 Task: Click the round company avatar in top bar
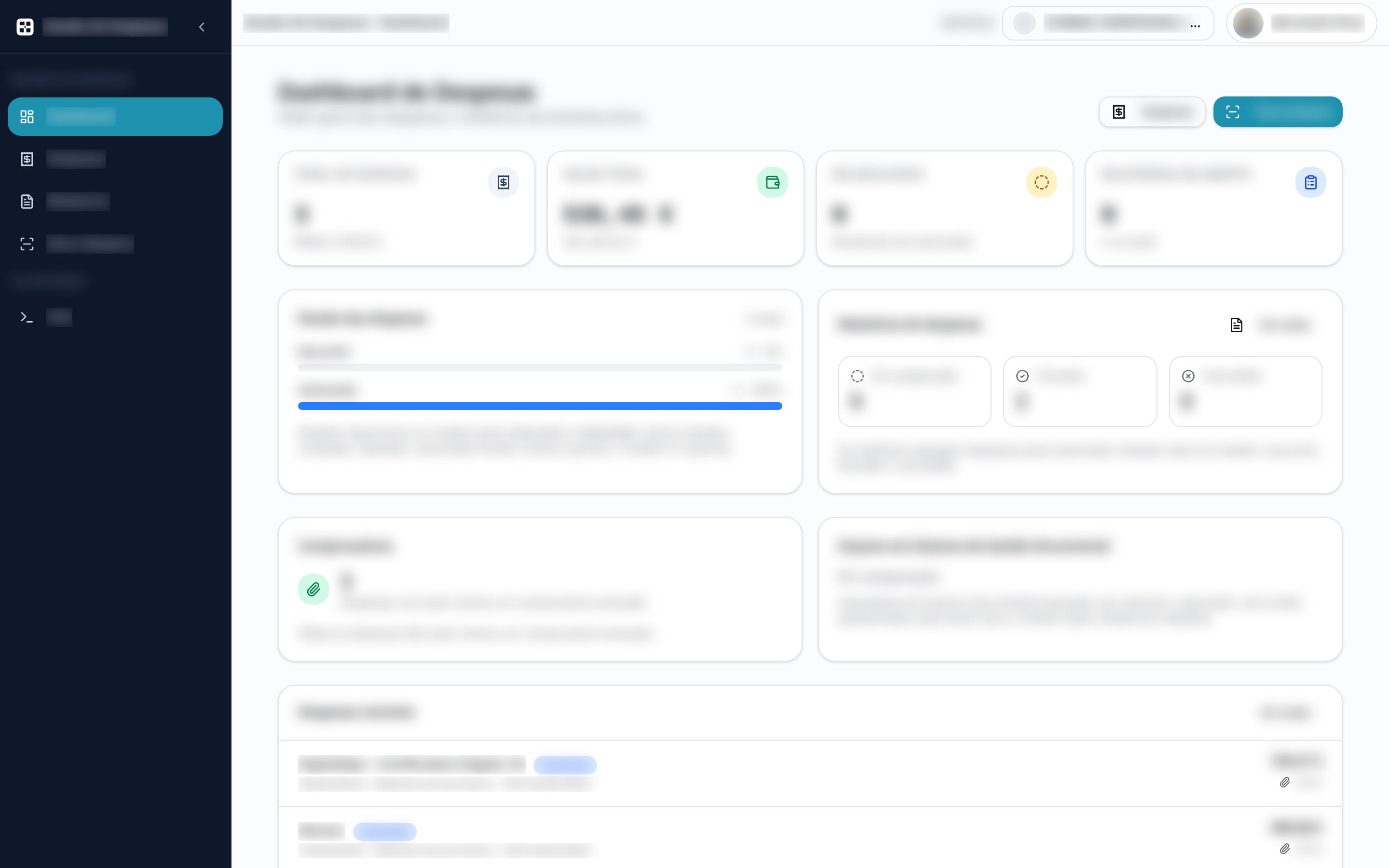(1024, 24)
